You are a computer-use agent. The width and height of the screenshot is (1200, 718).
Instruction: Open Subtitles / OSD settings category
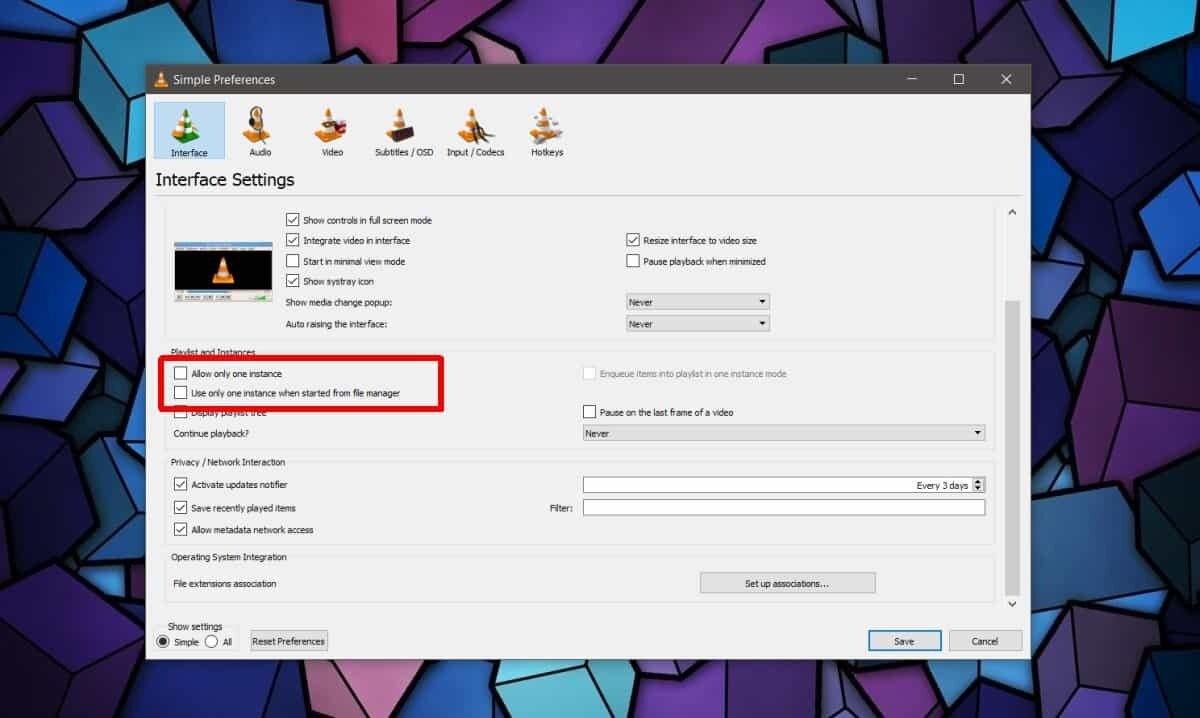point(404,130)
